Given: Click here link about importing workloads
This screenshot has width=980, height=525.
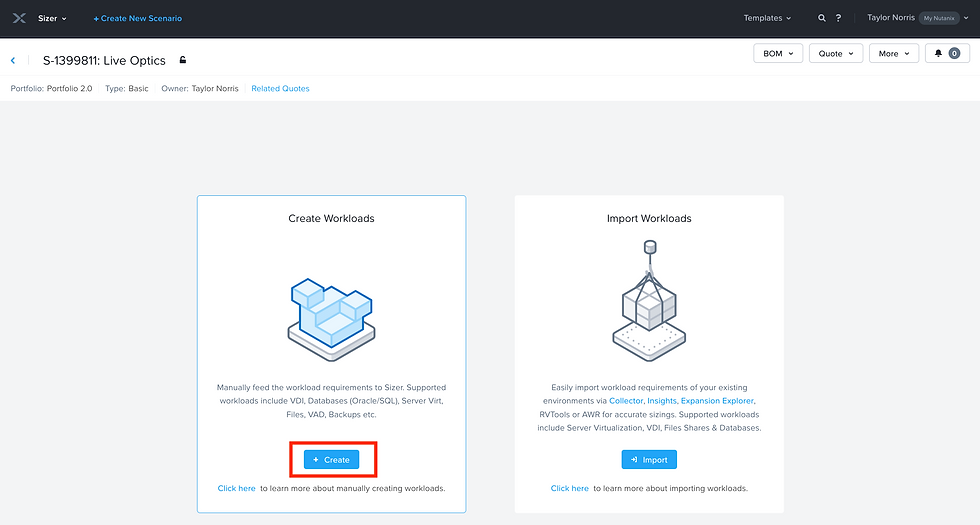Looking at the screenshot, I should (569, 488).
